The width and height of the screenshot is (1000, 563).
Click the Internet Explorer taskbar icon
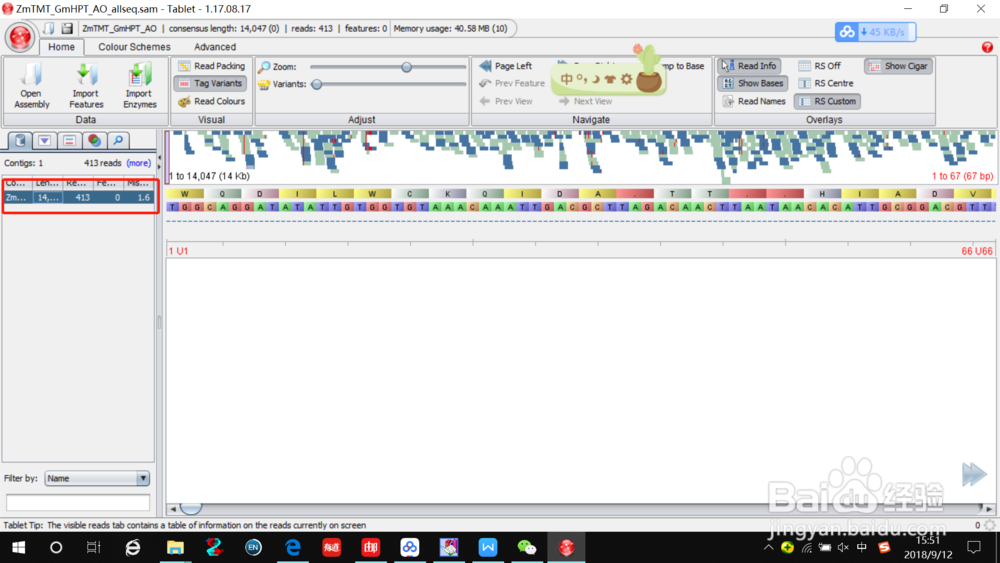133,548
